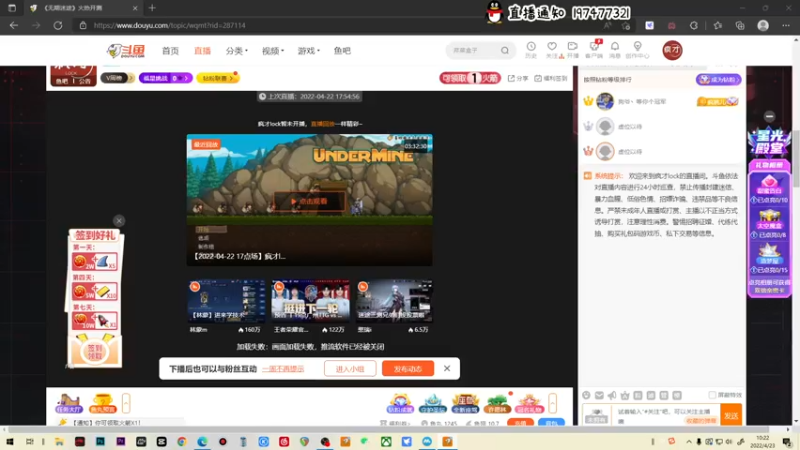This screenshot has width=800, height=450.
Task: Close the 下播后 interaction prompt bar
Action: pyautogui.click(x=447, y=368)
